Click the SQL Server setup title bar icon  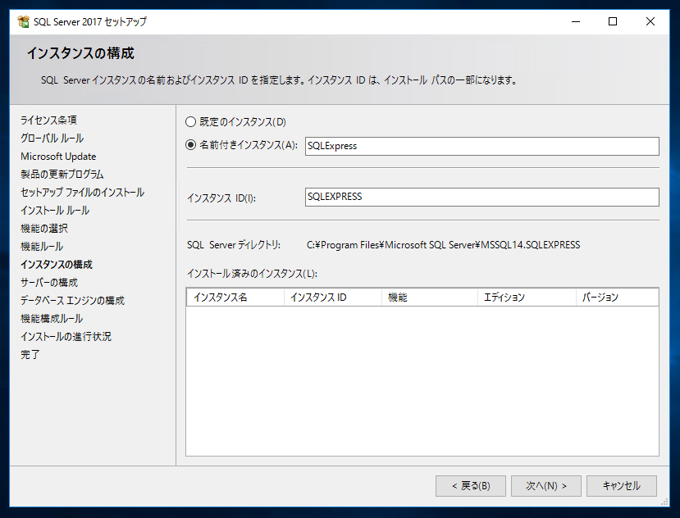coord(23,21)
